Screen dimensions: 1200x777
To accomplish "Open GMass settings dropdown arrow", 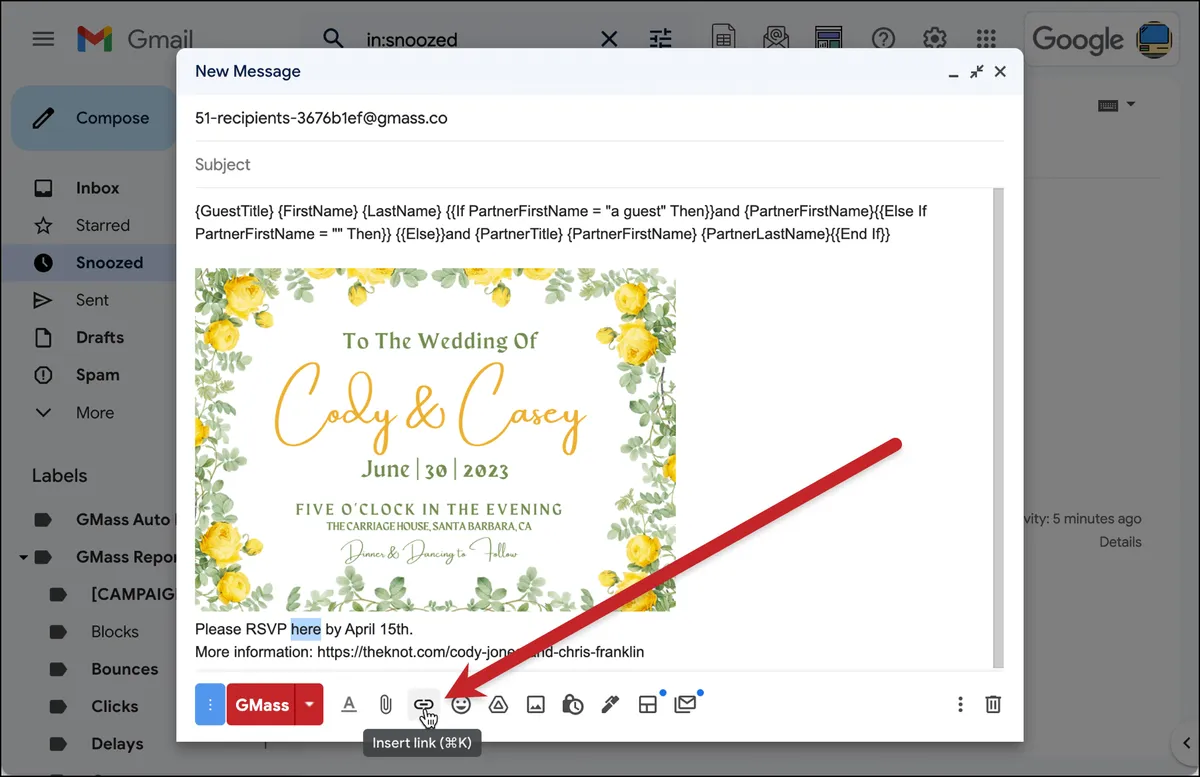I will 310,705.
